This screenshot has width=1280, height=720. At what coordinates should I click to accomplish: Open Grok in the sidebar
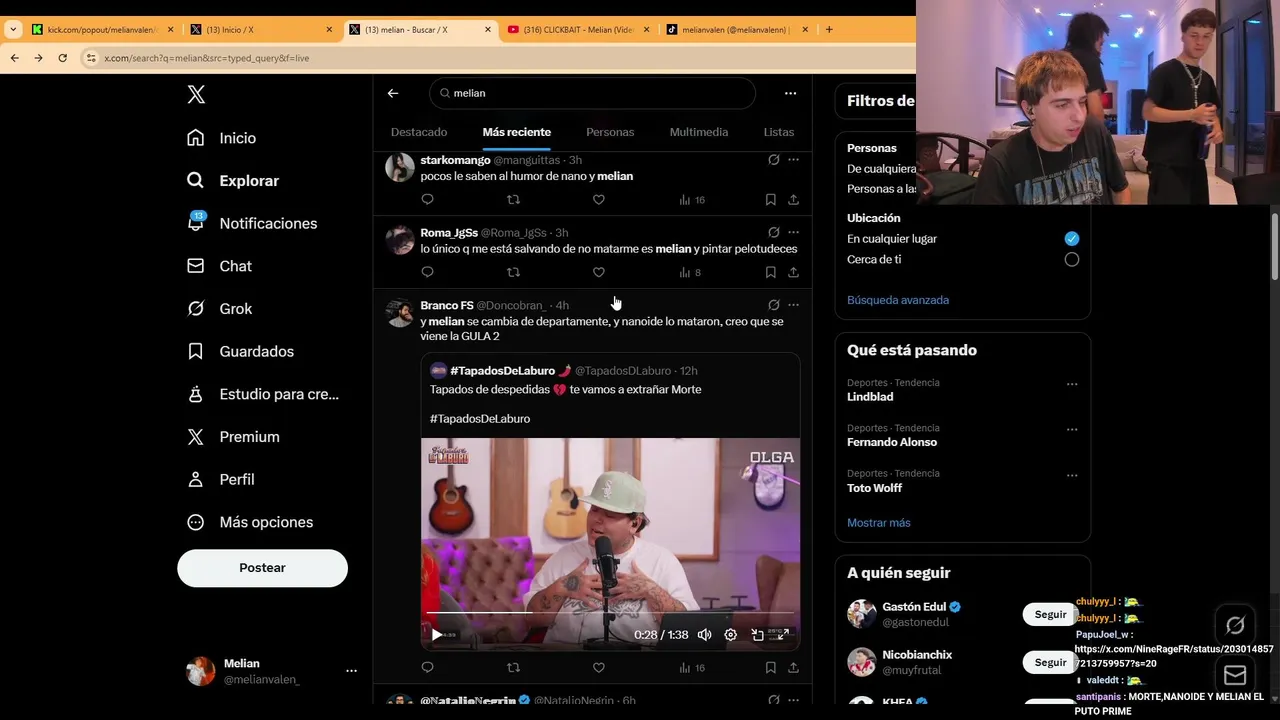coord(219,309)
